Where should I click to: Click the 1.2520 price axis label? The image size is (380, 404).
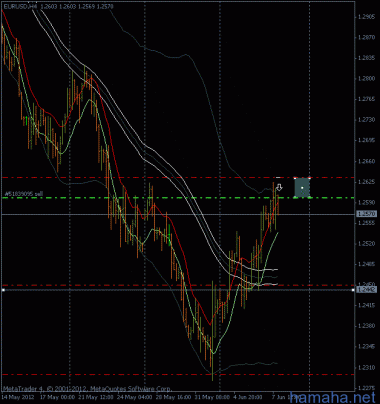click(x=366, y=243)
